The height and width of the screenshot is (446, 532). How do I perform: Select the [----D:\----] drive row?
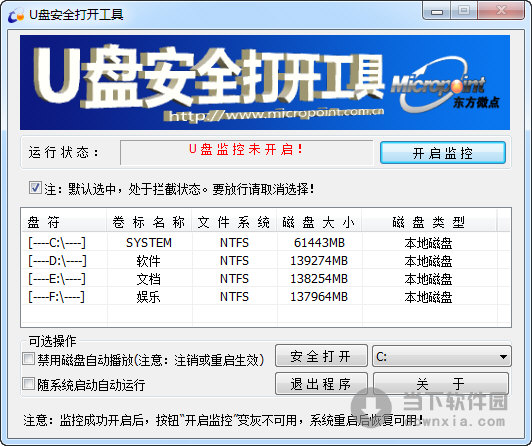point(266,261)
